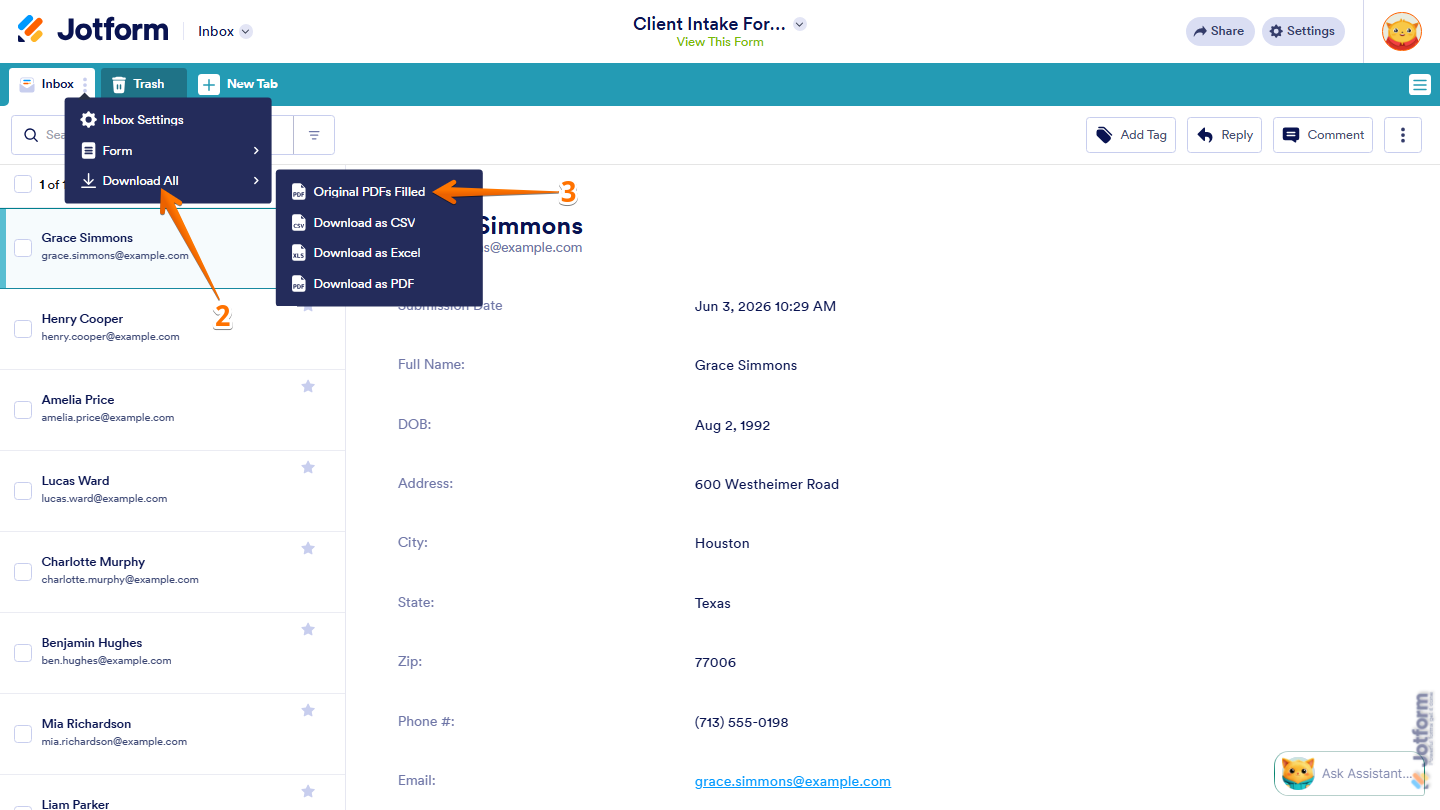Expand the Client Intake Form title dropdown

click(800, 24)
